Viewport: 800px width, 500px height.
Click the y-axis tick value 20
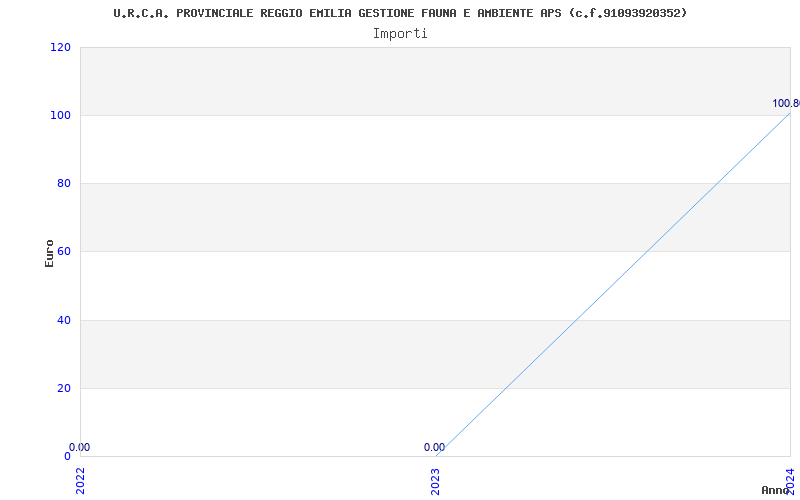click(64, 388)
